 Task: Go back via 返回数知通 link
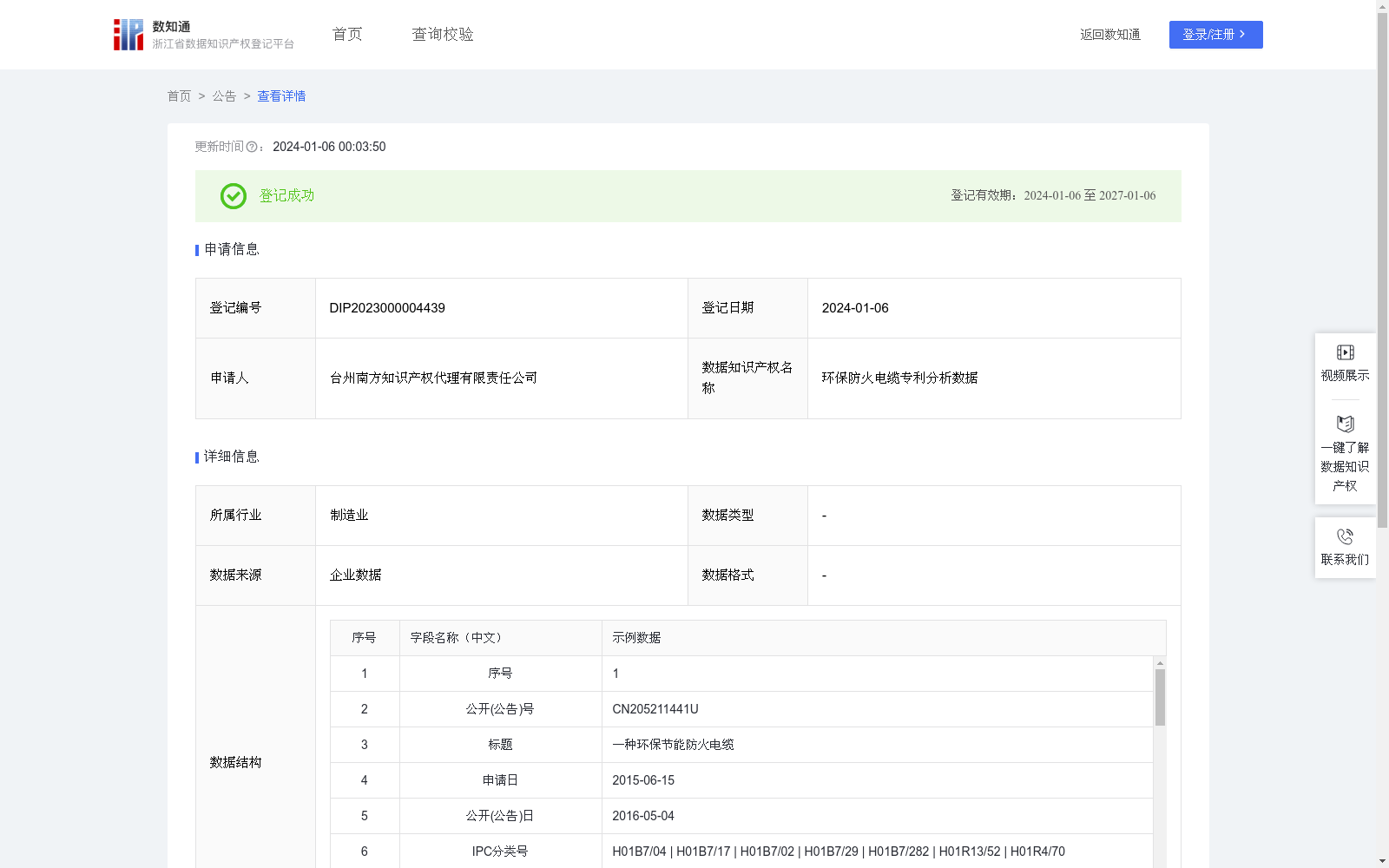pyautogui.click(x=1110, y=35)
